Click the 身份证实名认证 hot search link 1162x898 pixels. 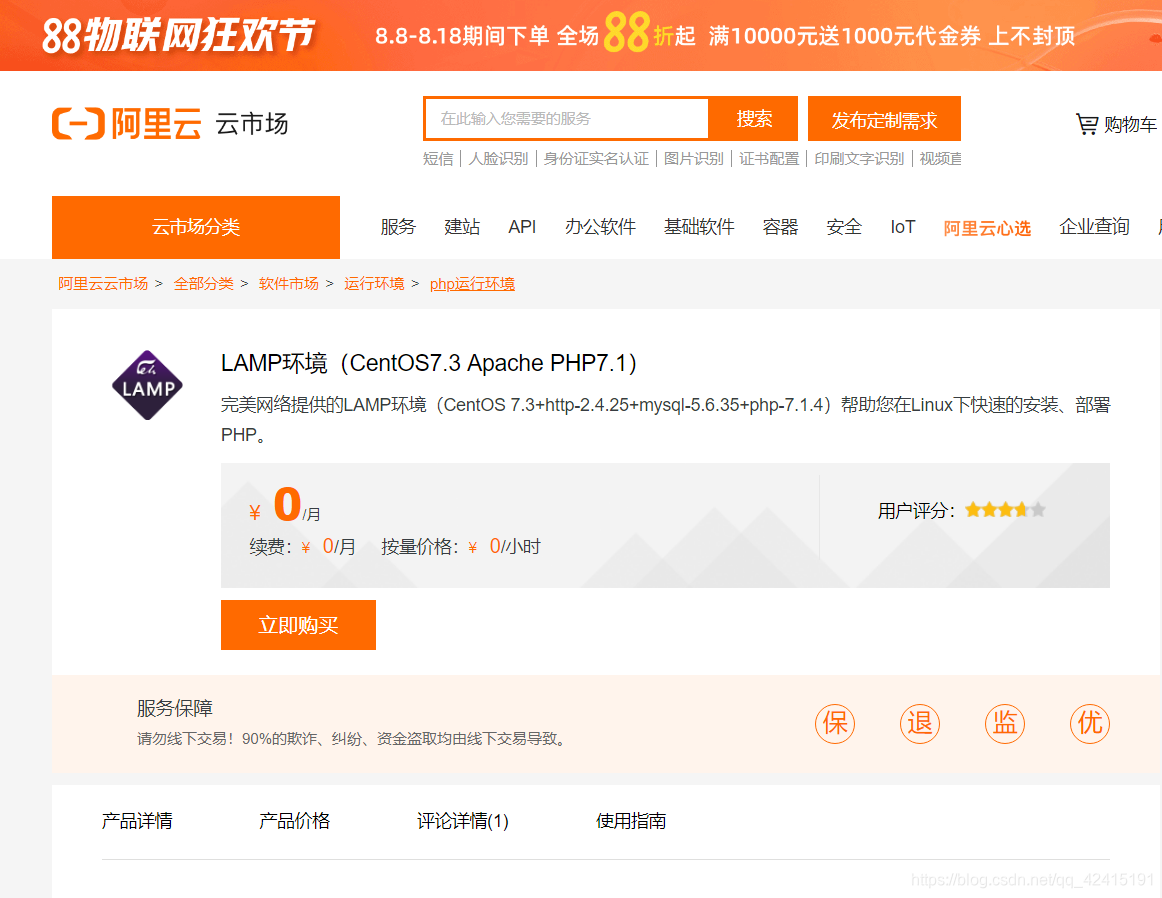596,159
